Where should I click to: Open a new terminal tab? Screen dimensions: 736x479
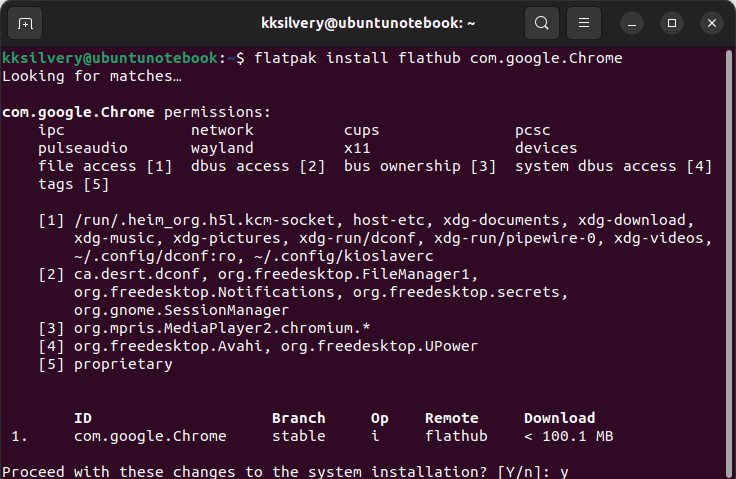25,23
